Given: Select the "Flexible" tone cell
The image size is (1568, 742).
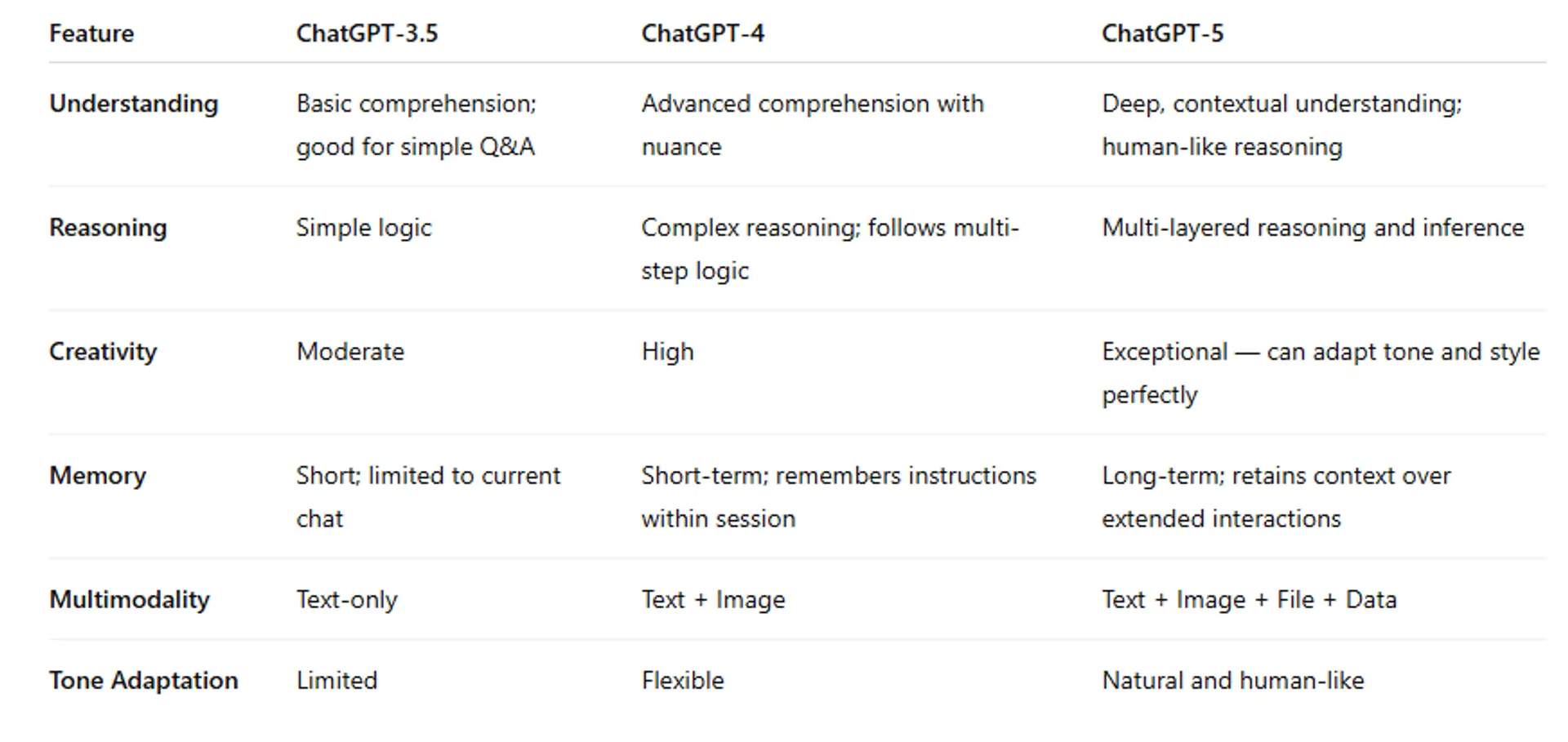Looking at the screenshot, I should [683, 681].
